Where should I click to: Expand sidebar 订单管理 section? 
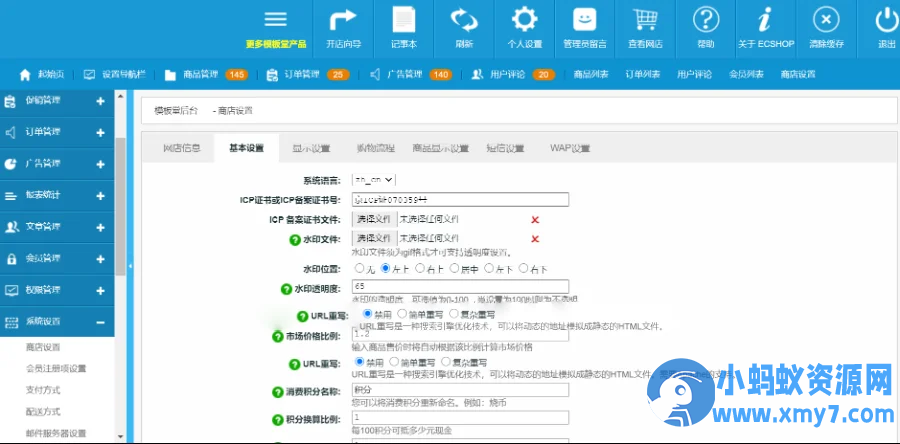point(100,133)
